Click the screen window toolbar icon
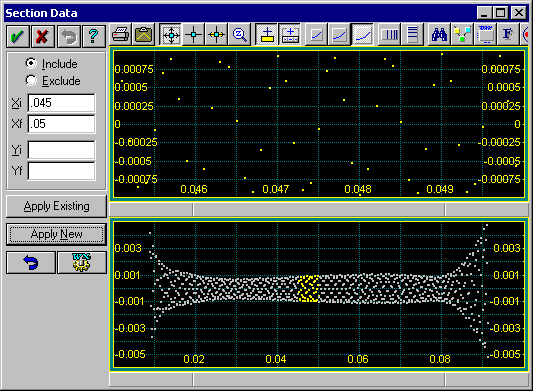 (485, 34)
